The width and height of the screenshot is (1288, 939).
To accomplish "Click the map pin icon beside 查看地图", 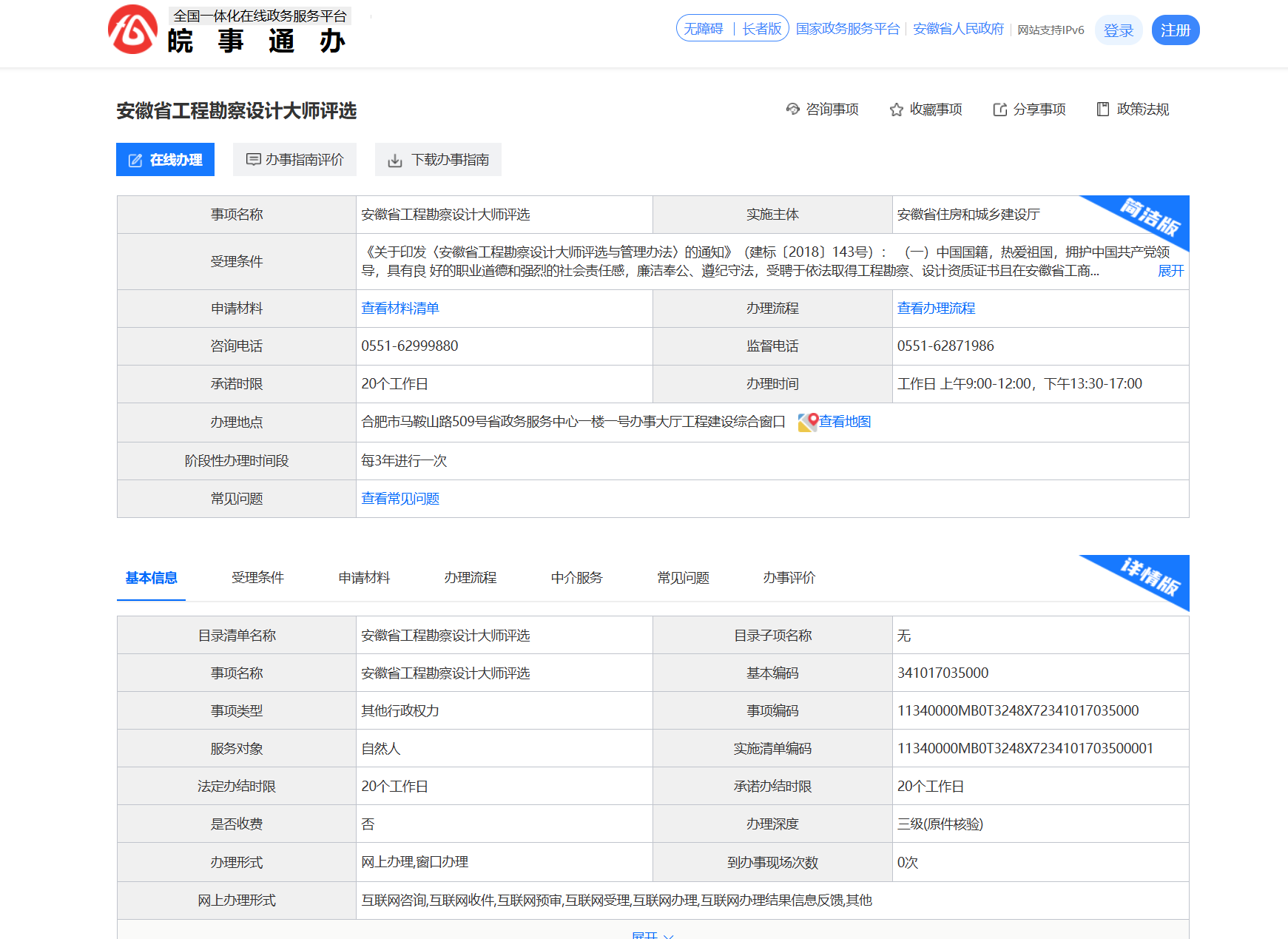I will (x=807, y=422).
